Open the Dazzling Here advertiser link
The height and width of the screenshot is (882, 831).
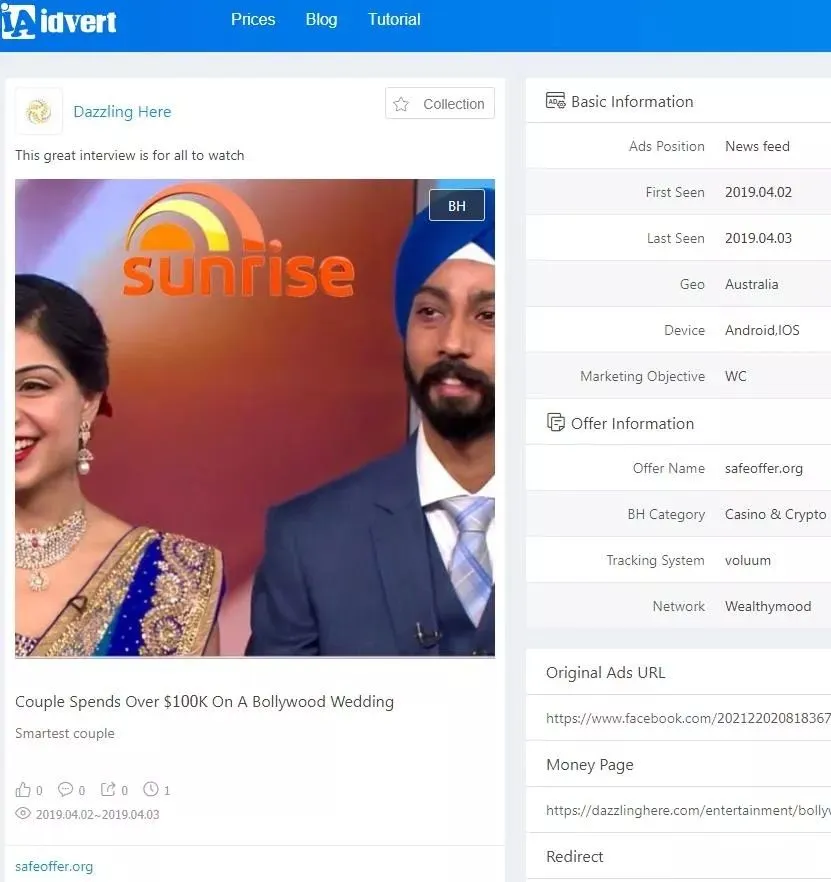point(122,111)
